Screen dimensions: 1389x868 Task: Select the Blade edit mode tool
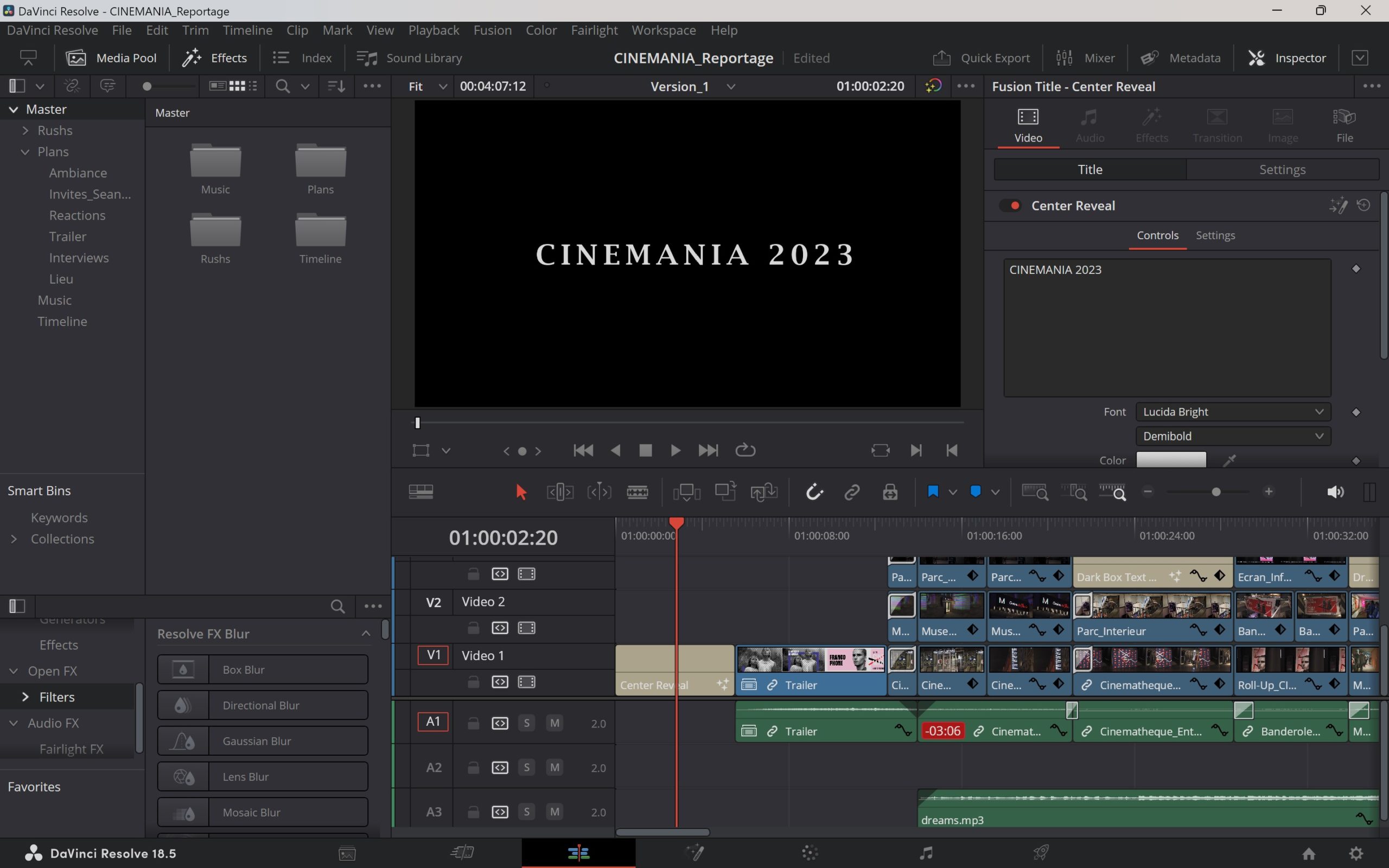(637, 492)
